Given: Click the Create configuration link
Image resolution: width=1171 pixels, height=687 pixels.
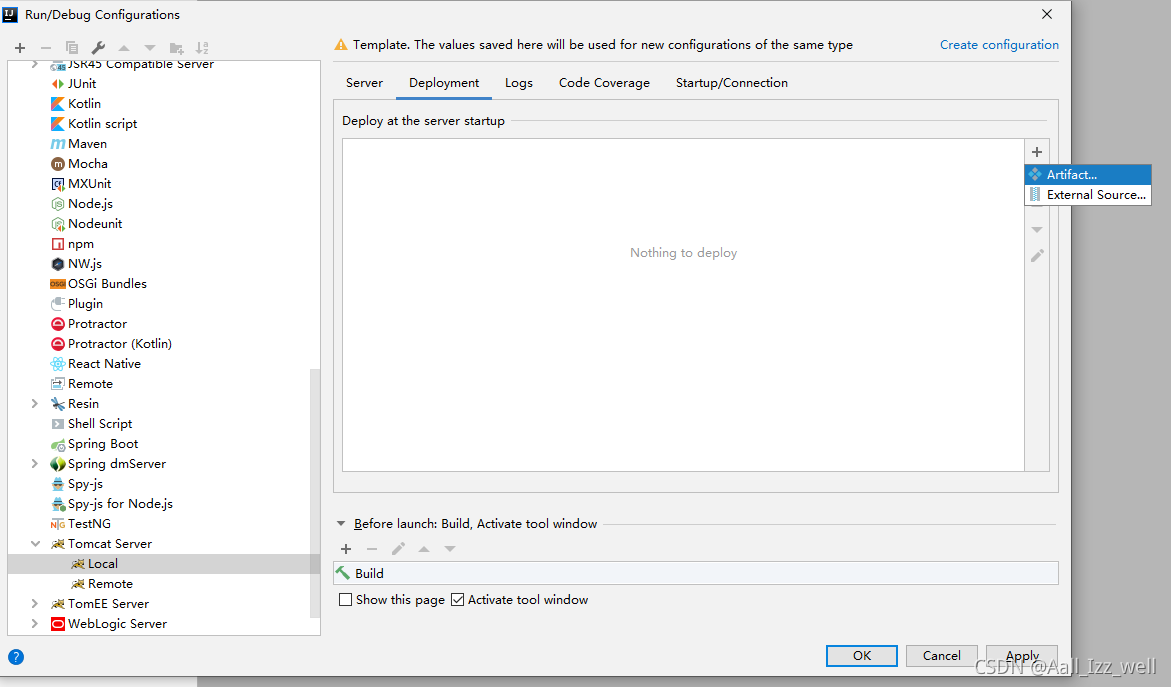Looking at the screenshot, I should click(x=999, y=45).
